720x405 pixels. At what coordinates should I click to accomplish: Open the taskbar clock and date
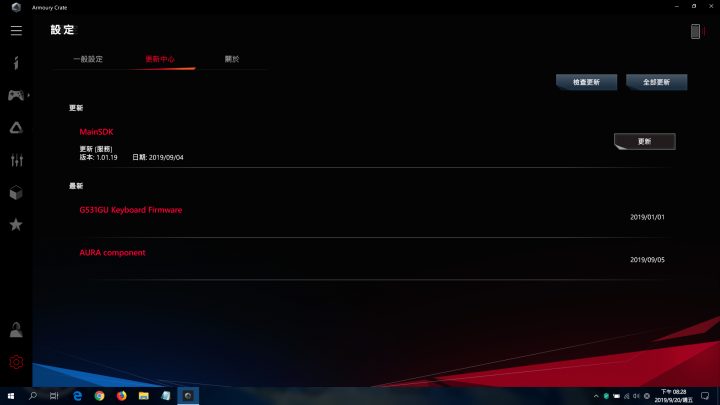[x=674, y=396]
